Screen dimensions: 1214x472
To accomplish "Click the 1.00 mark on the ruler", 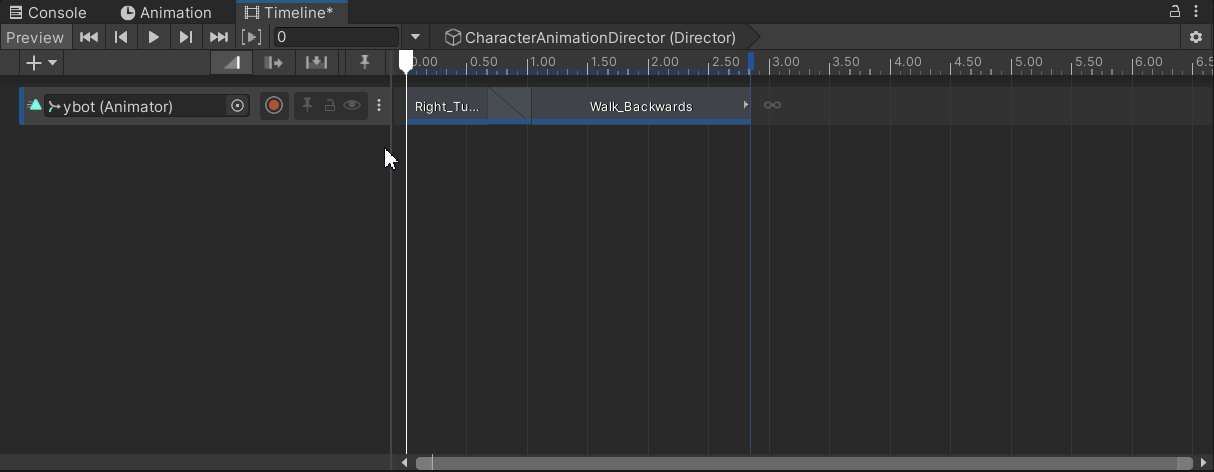I will tap(543, 62).
